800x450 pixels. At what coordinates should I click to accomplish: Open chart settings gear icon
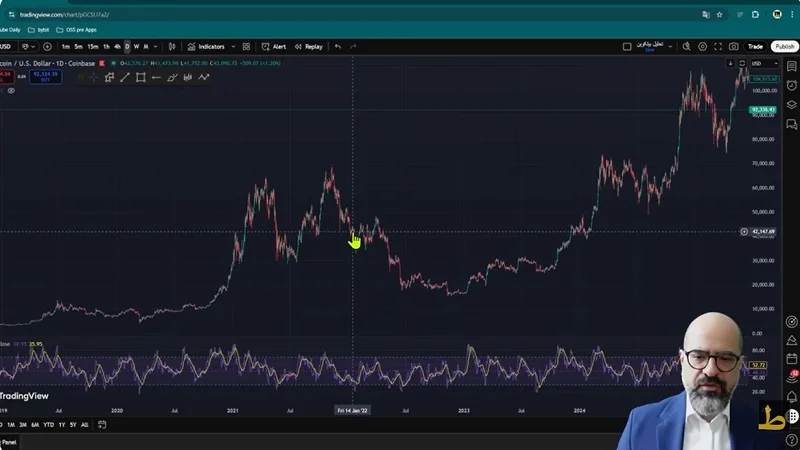click(702, 47)
